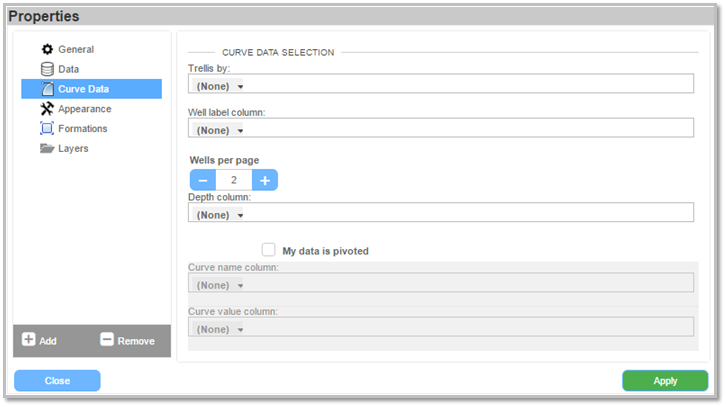The image size is (726, 407).
Task: Select the Curve Data section
Action: (x=92, y=89)
